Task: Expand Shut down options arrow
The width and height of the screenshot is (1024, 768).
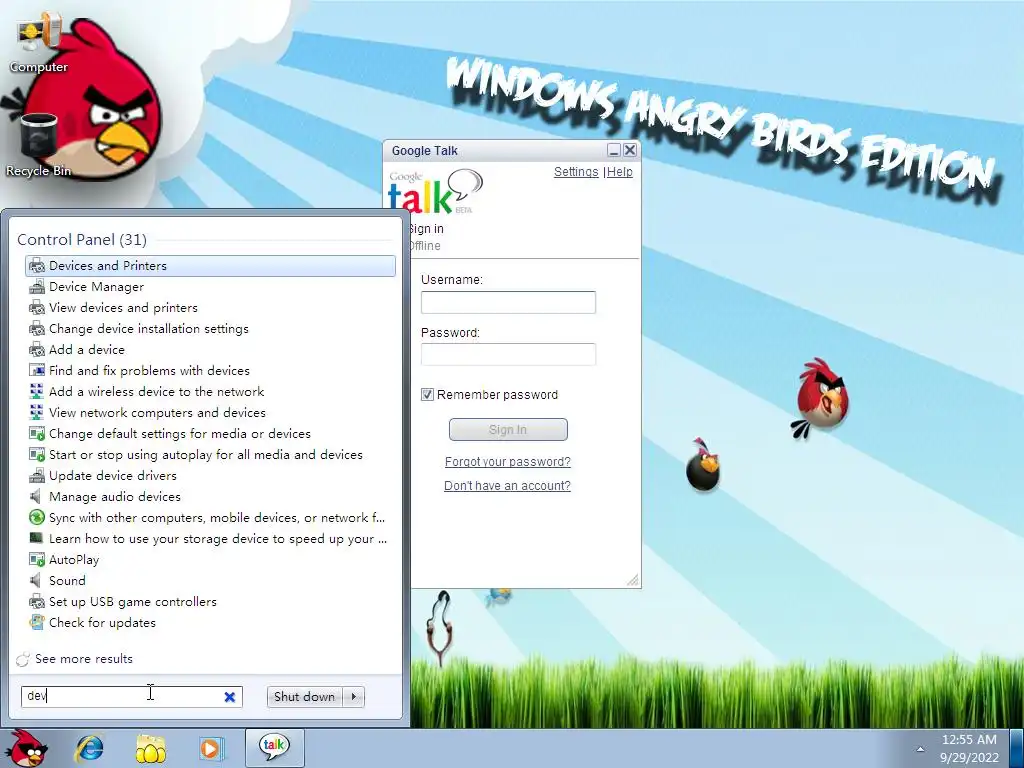Action: tap(354, 697)
